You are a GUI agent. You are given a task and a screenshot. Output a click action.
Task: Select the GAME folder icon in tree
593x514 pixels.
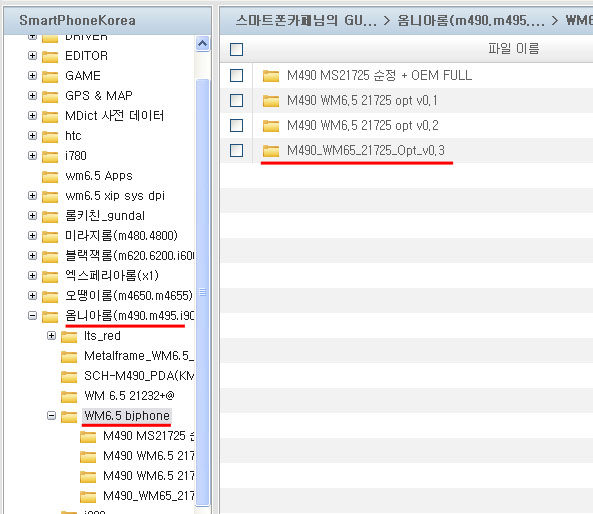tap(50, 76)
